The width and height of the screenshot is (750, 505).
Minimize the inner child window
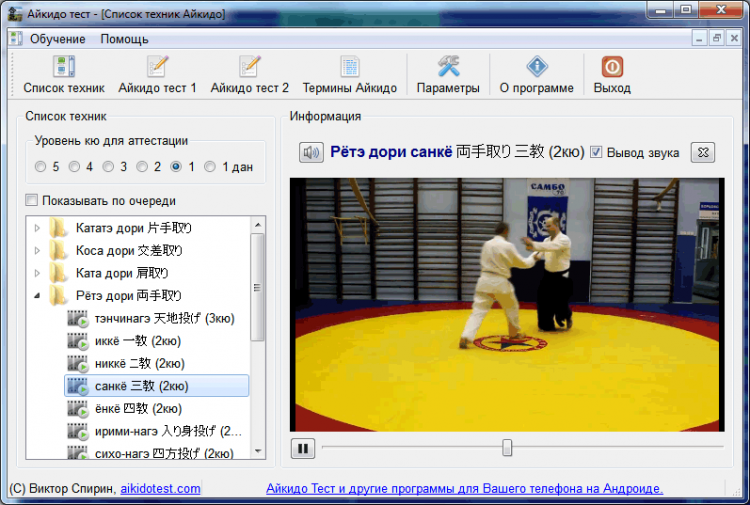(700, 38)
